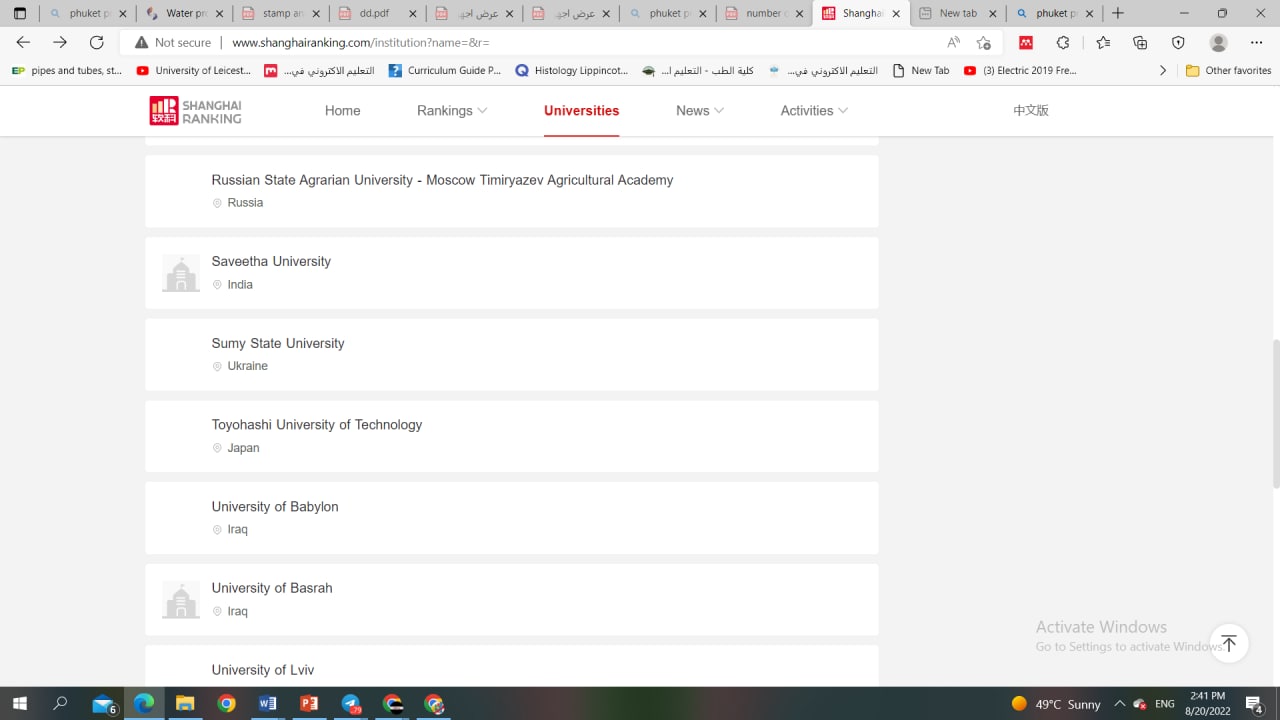The height and width of the screenshot is (720, 1280).
Task: Open University of Lviv link
Action: pyautogui.click(x=263, y=670)
